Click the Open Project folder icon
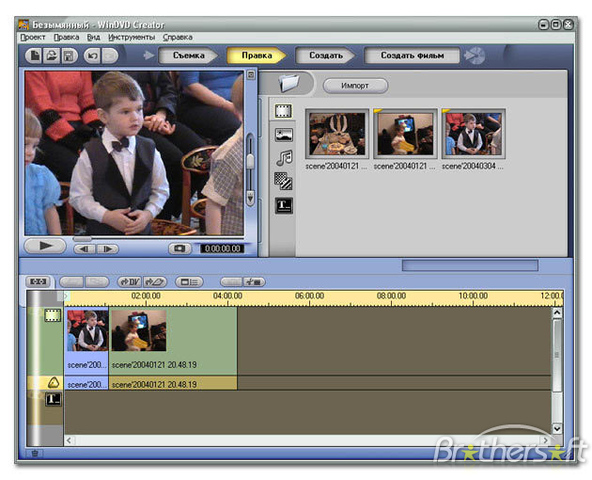 click(52, 56)
